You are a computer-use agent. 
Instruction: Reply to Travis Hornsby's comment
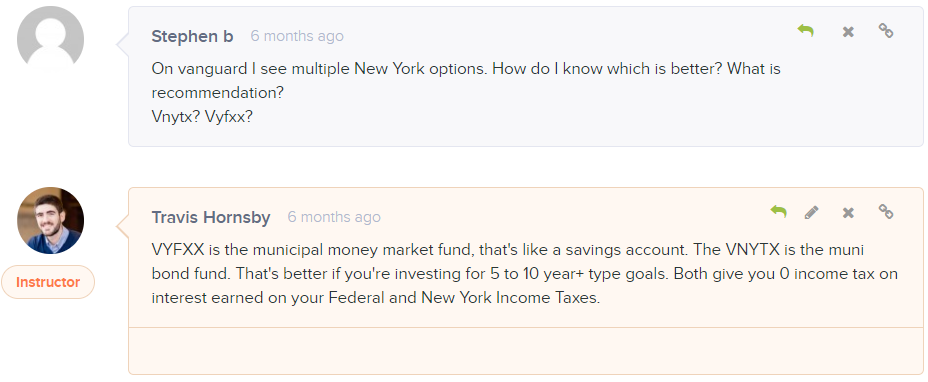pyautogui.click(x=778, y=211)
